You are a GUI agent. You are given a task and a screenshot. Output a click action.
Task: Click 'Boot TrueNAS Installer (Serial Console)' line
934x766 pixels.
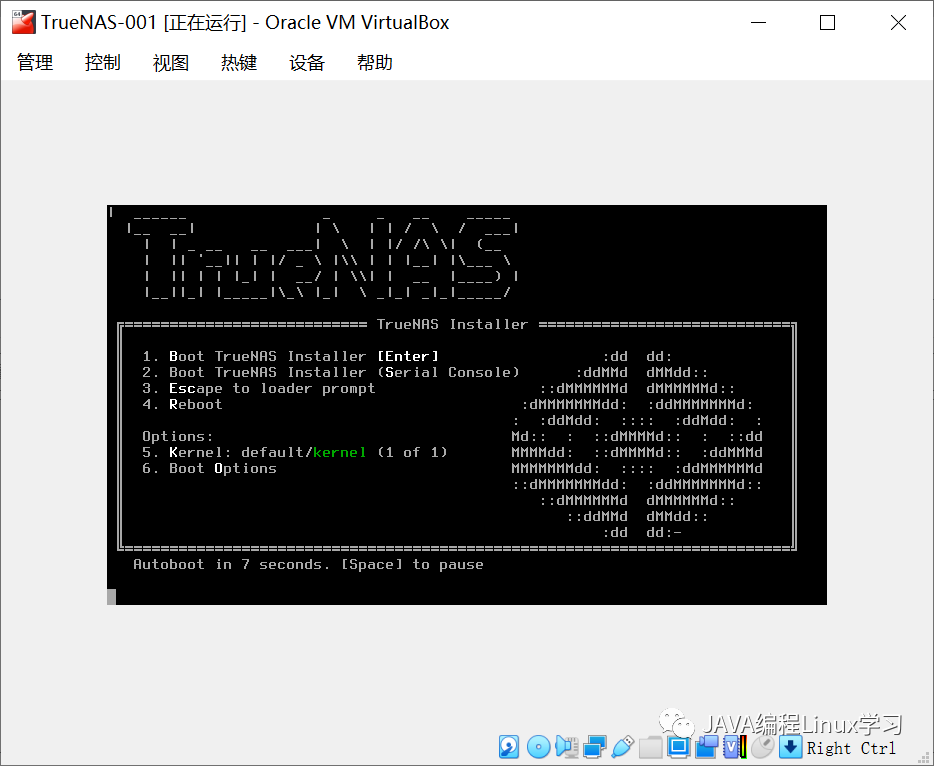coord(331,372)
